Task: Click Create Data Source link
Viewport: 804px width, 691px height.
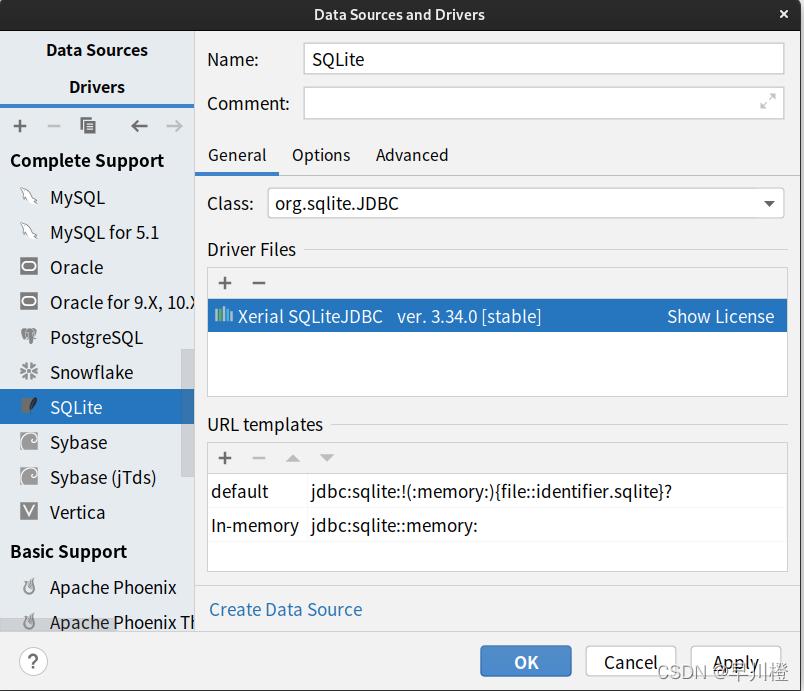Action: click(x=286, y=609)
